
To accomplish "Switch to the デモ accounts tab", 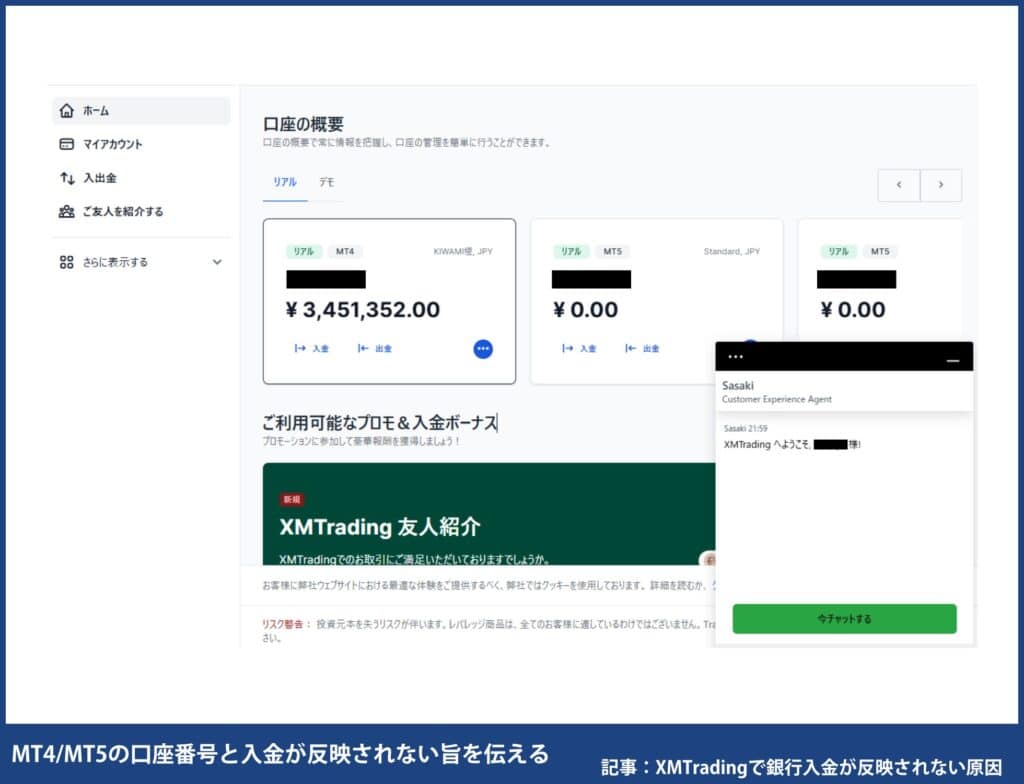I will pyautogui.click(x=327, y=183).
